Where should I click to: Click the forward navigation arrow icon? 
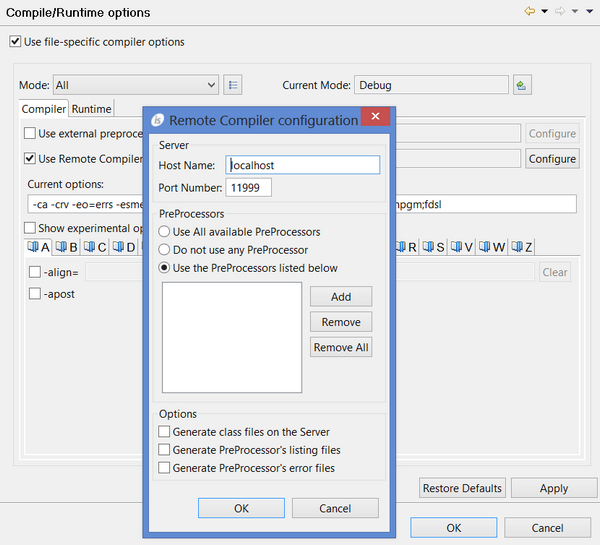coord(559,12)
